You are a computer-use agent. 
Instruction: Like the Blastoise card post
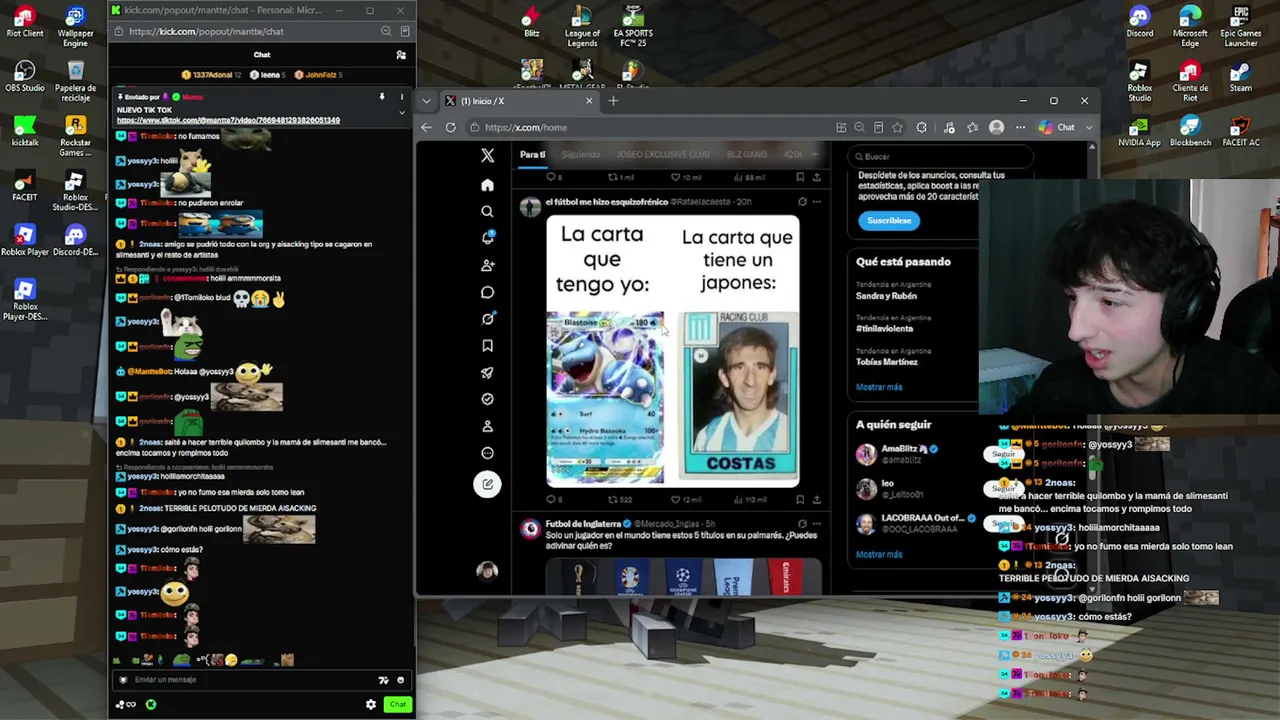[676, 499]
